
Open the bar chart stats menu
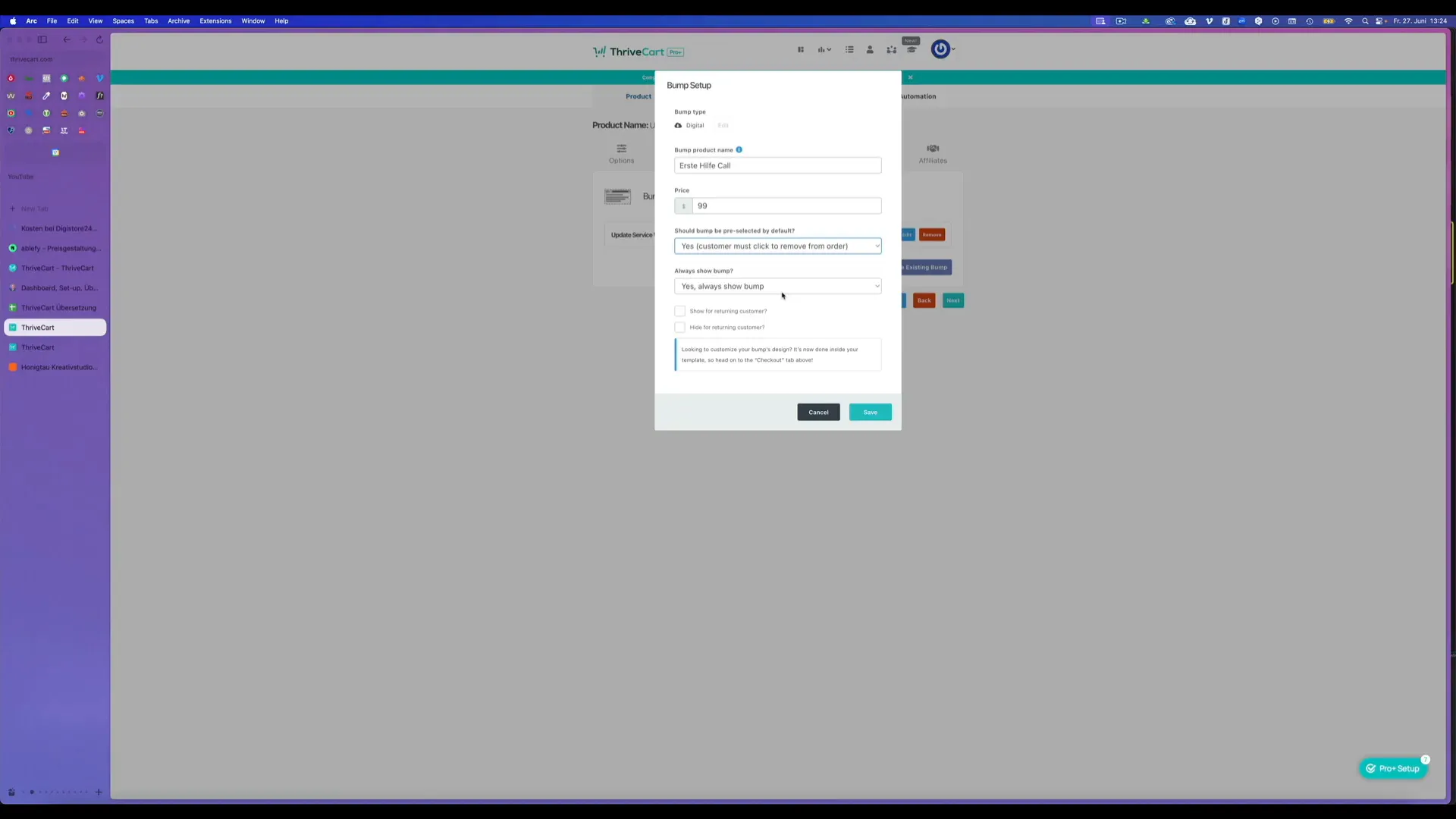point(824,50)
